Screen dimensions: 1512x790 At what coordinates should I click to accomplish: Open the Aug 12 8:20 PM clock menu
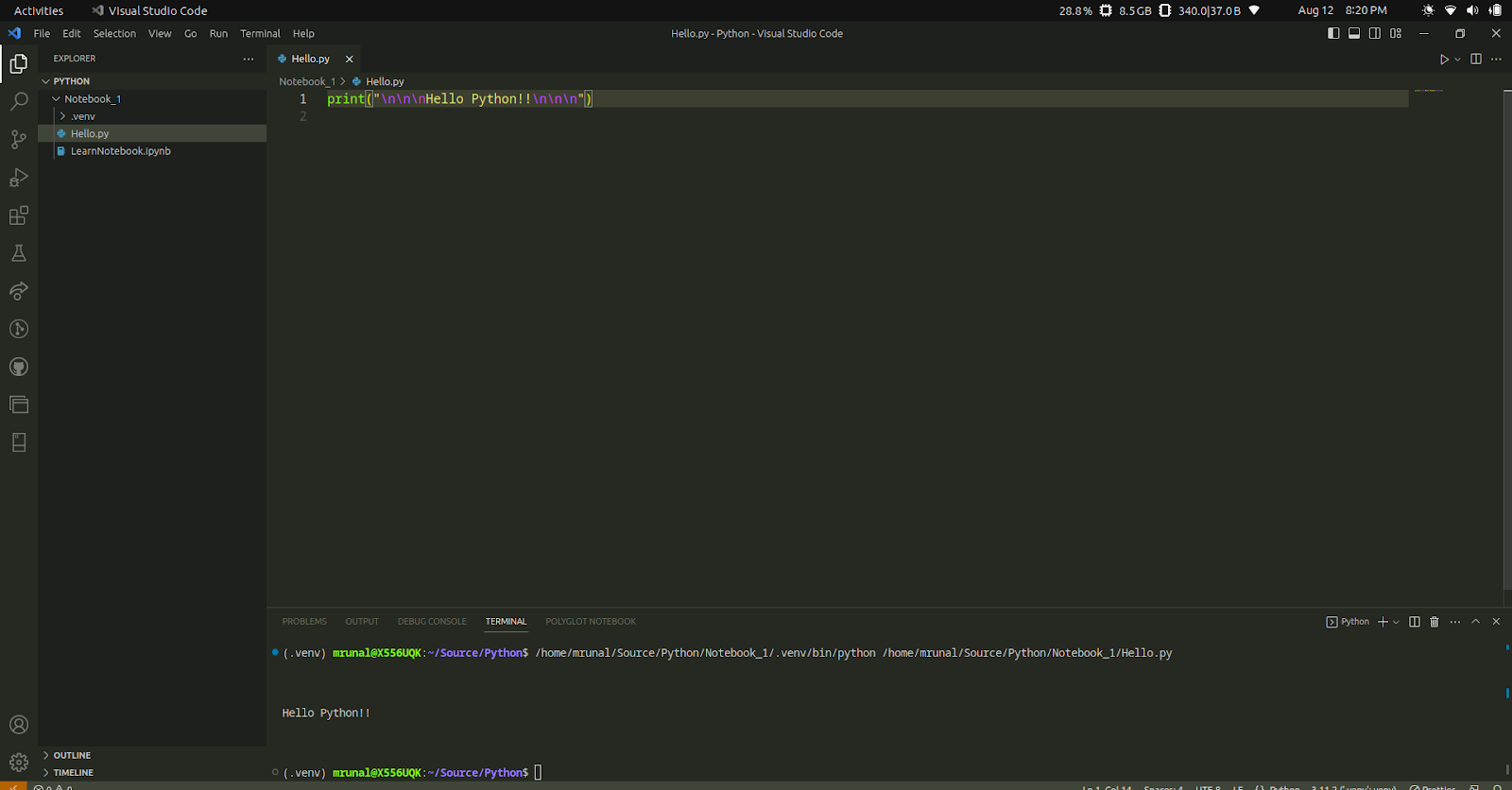coord(1342,10)
